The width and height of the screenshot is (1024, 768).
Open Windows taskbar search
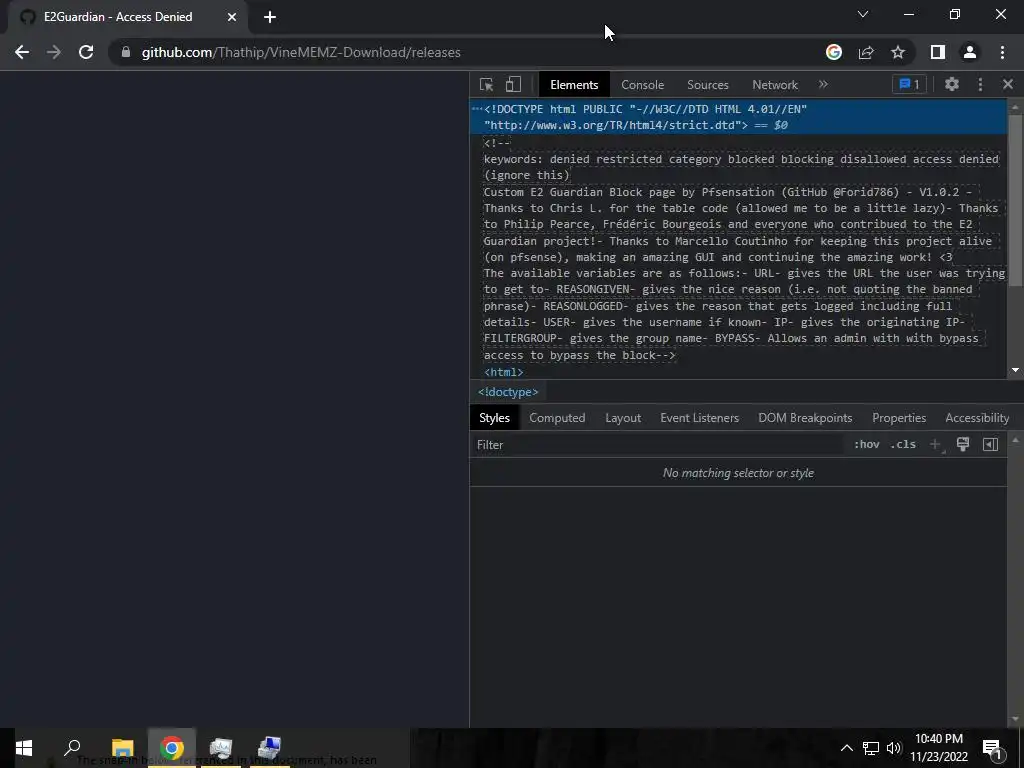72,748
